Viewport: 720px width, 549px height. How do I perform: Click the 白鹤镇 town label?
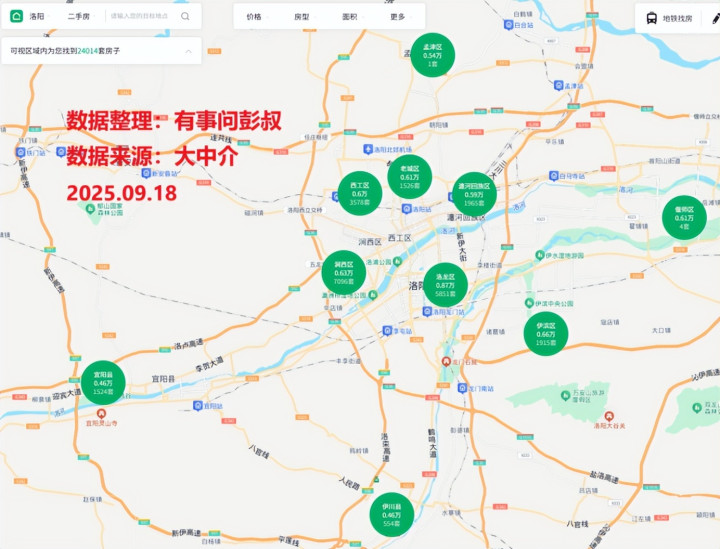pyautogui.click(x=523, y=14)
